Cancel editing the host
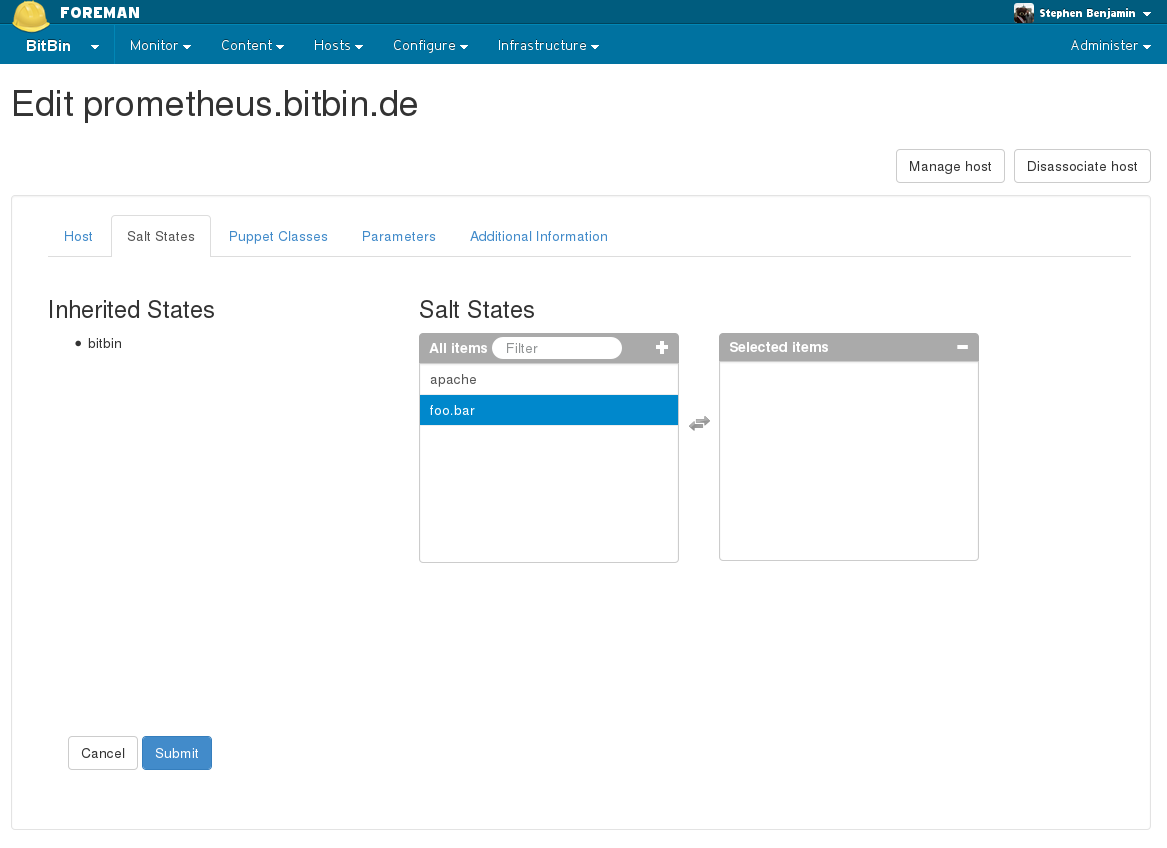1167x848 pixels. pyautogui.click(x=103, y=753)
